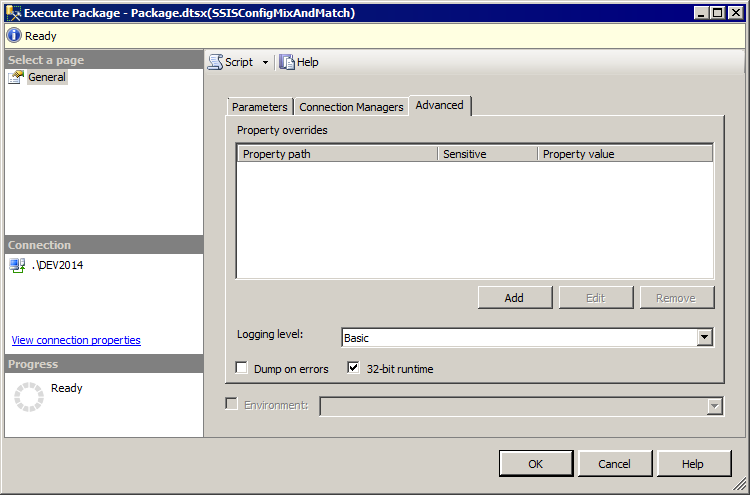
Task: Open the Logging level dropdown
Action: point(527,338)
